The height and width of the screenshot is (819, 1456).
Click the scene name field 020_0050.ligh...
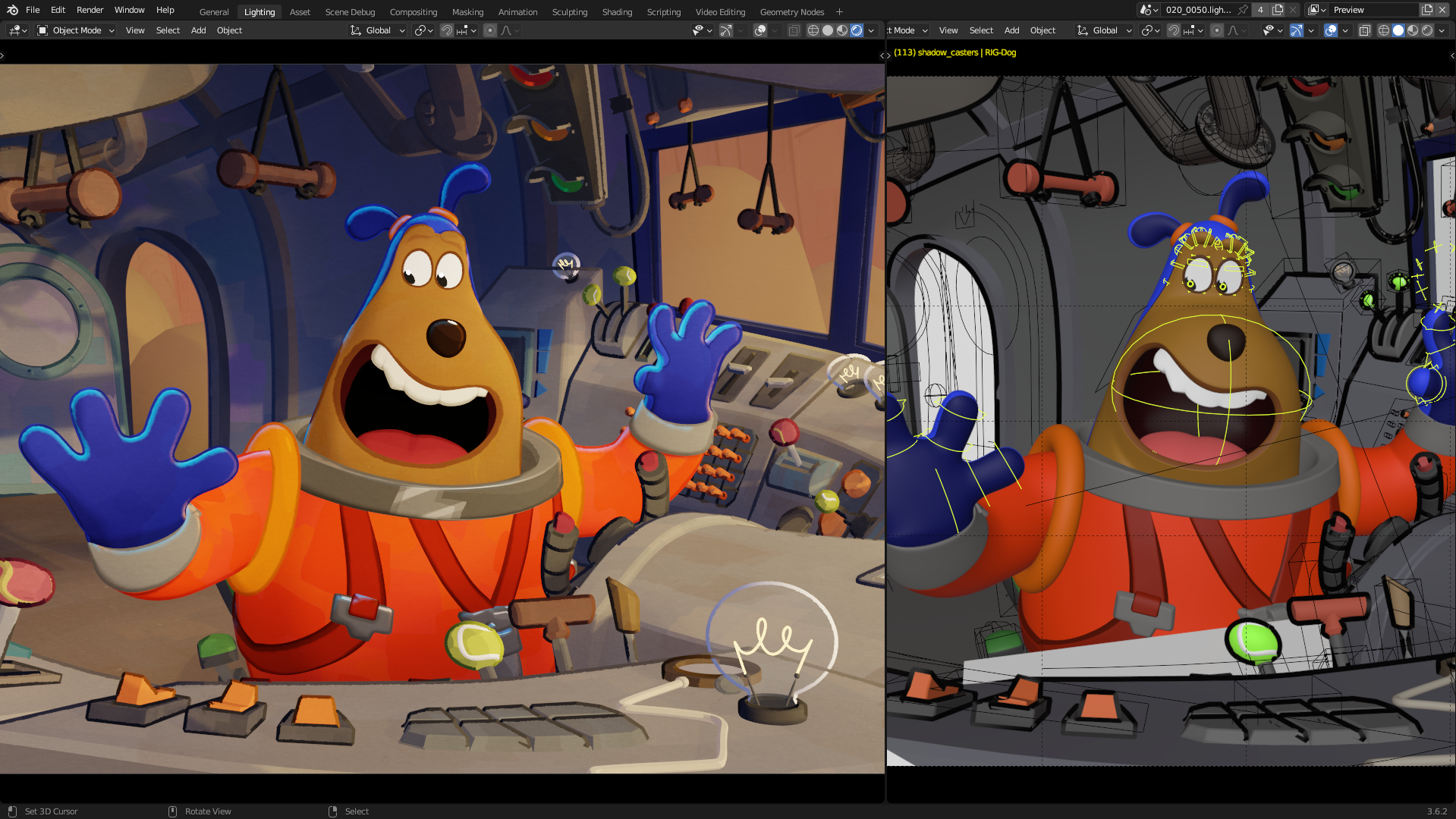pos(1198,10)
